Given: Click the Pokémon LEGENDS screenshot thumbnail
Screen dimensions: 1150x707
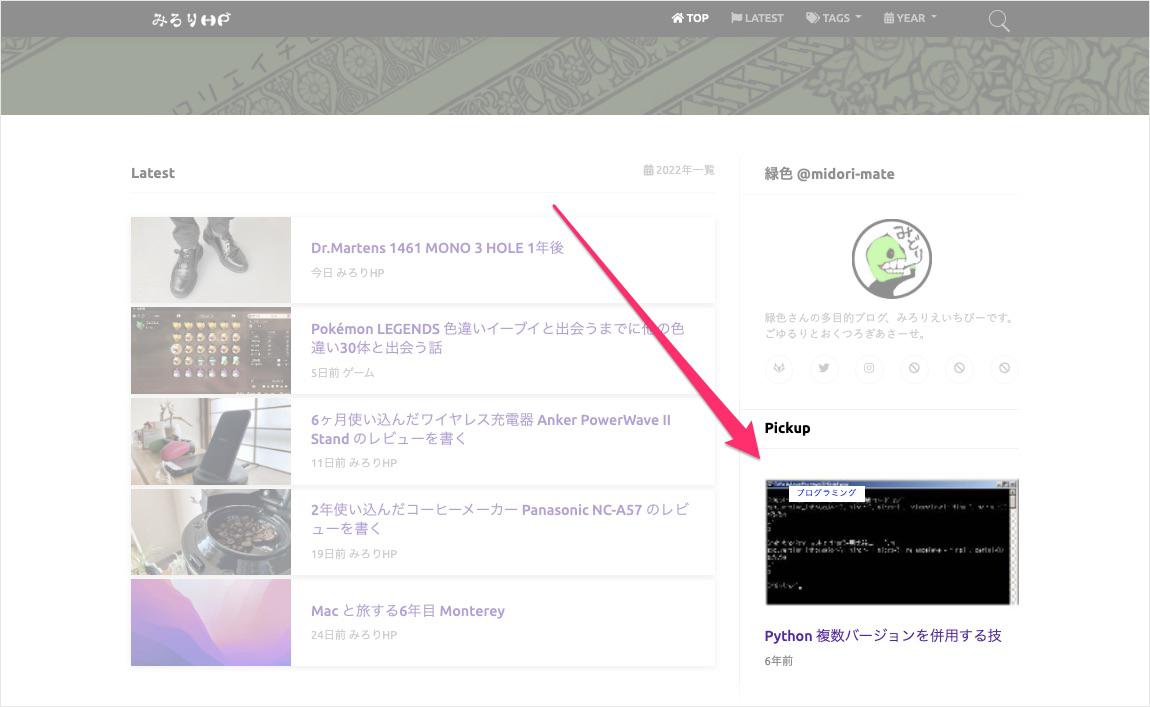Looking at the screenshot, I should [211, 351].
